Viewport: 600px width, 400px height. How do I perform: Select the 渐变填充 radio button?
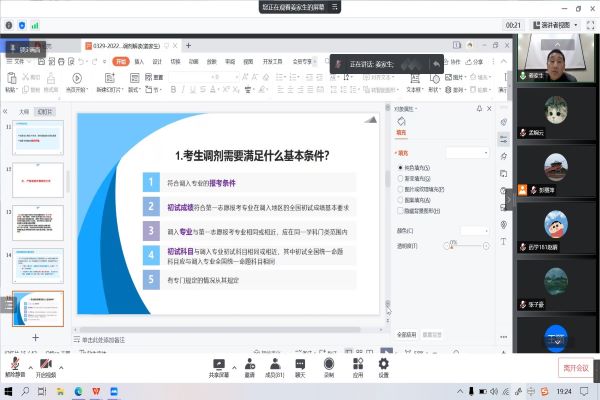[401, 178]
